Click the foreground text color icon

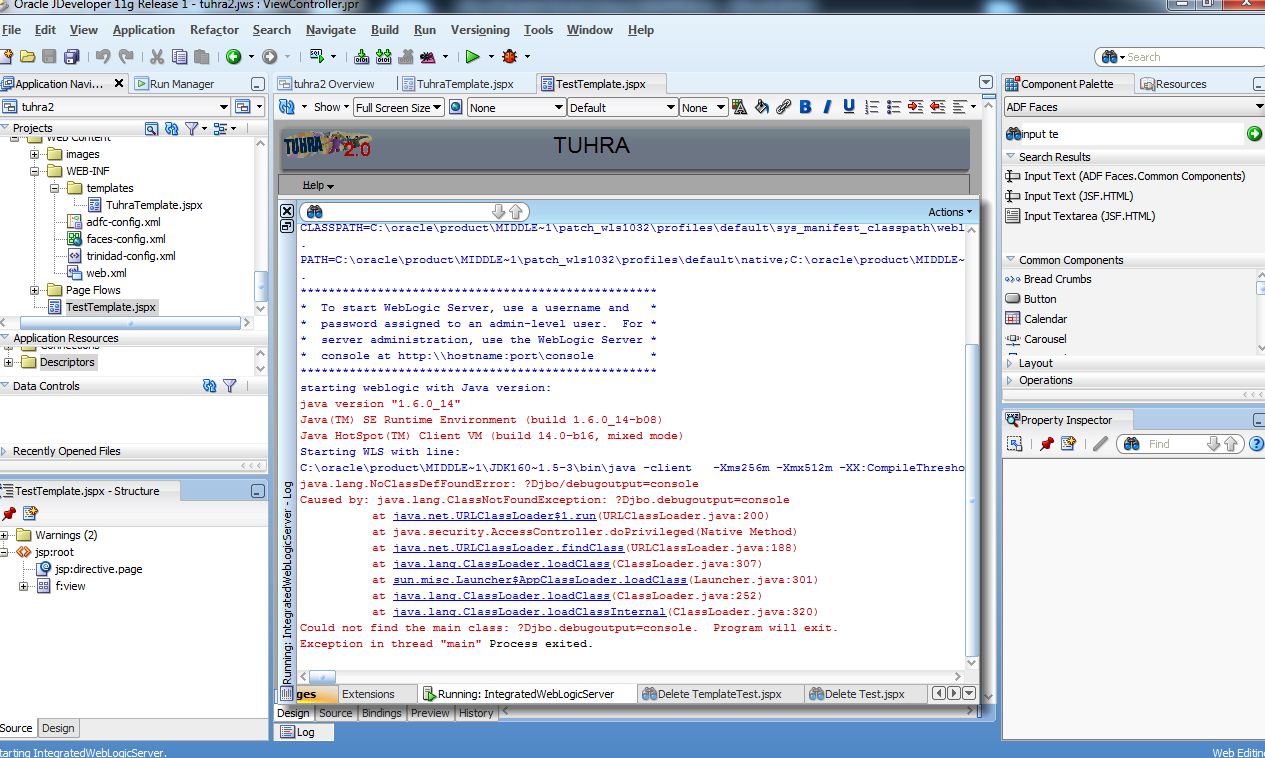(x=740, y=107)
